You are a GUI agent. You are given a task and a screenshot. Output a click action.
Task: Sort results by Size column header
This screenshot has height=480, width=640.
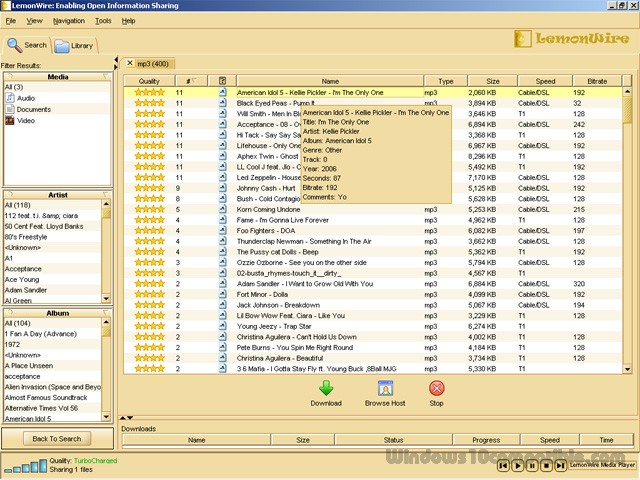pos(493,81)
